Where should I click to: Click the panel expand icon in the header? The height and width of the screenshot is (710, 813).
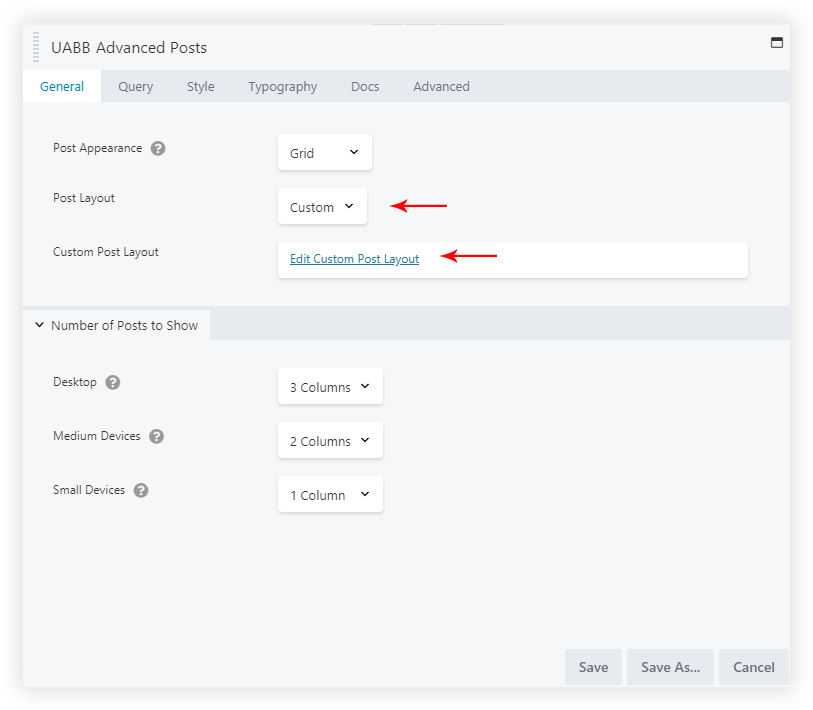[776, 43]
